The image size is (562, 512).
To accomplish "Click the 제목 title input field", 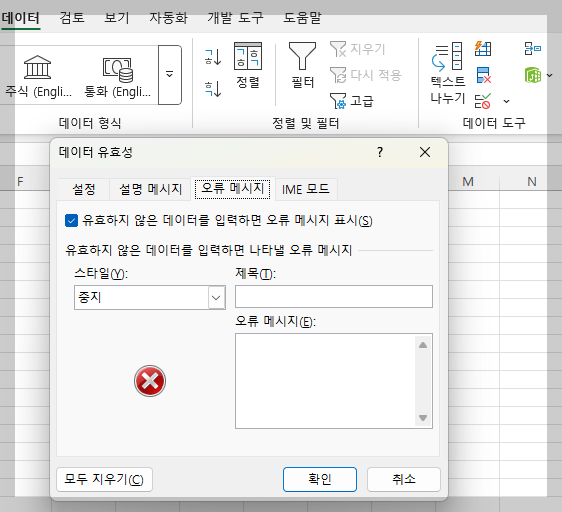I will [334, 297].
